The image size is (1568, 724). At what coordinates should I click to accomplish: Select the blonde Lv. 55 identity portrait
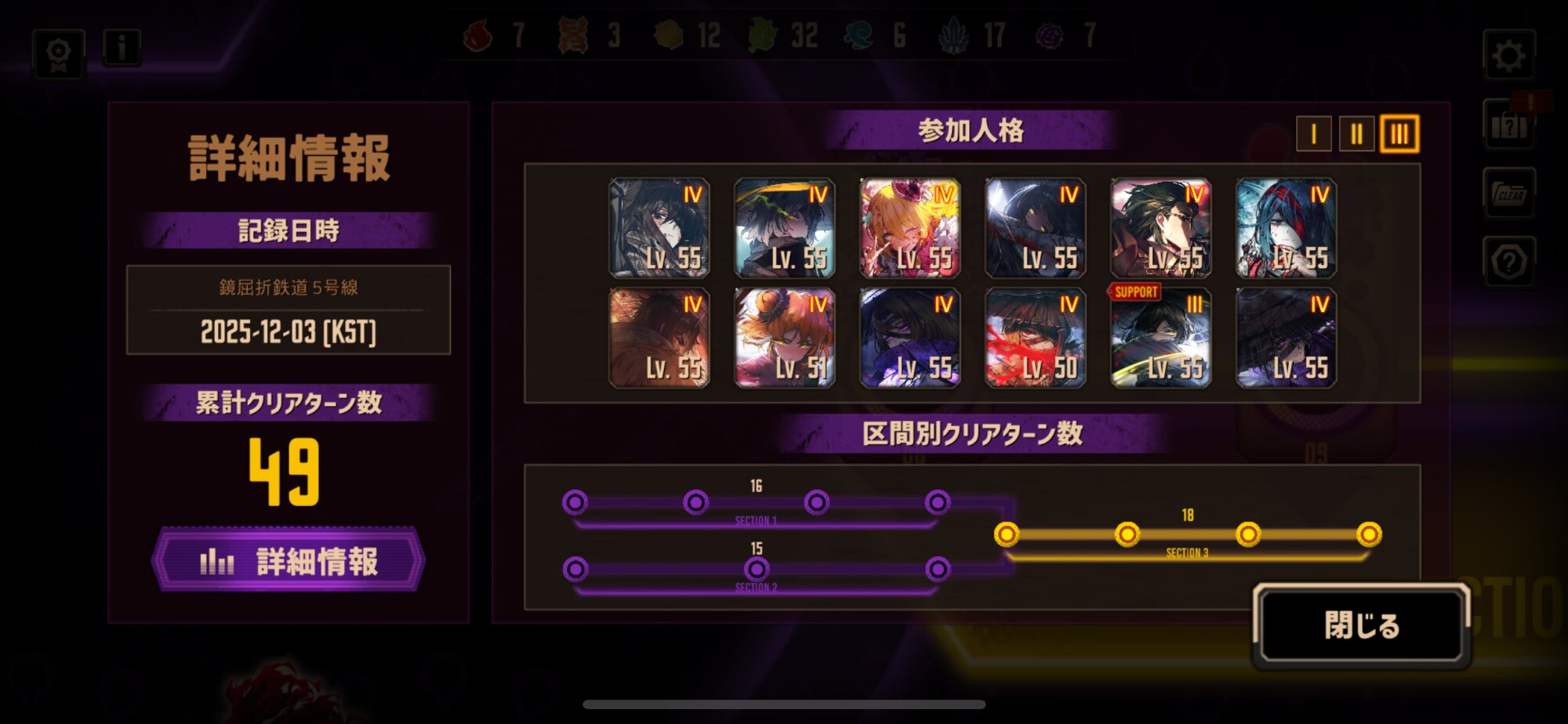[910, 228]
